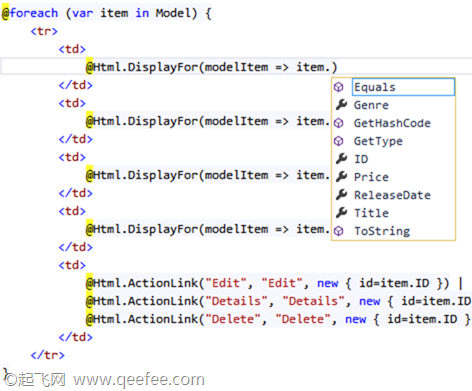Click the 'var' keyword in foreach
Screen dimensions: 472x391
point(82,14)
